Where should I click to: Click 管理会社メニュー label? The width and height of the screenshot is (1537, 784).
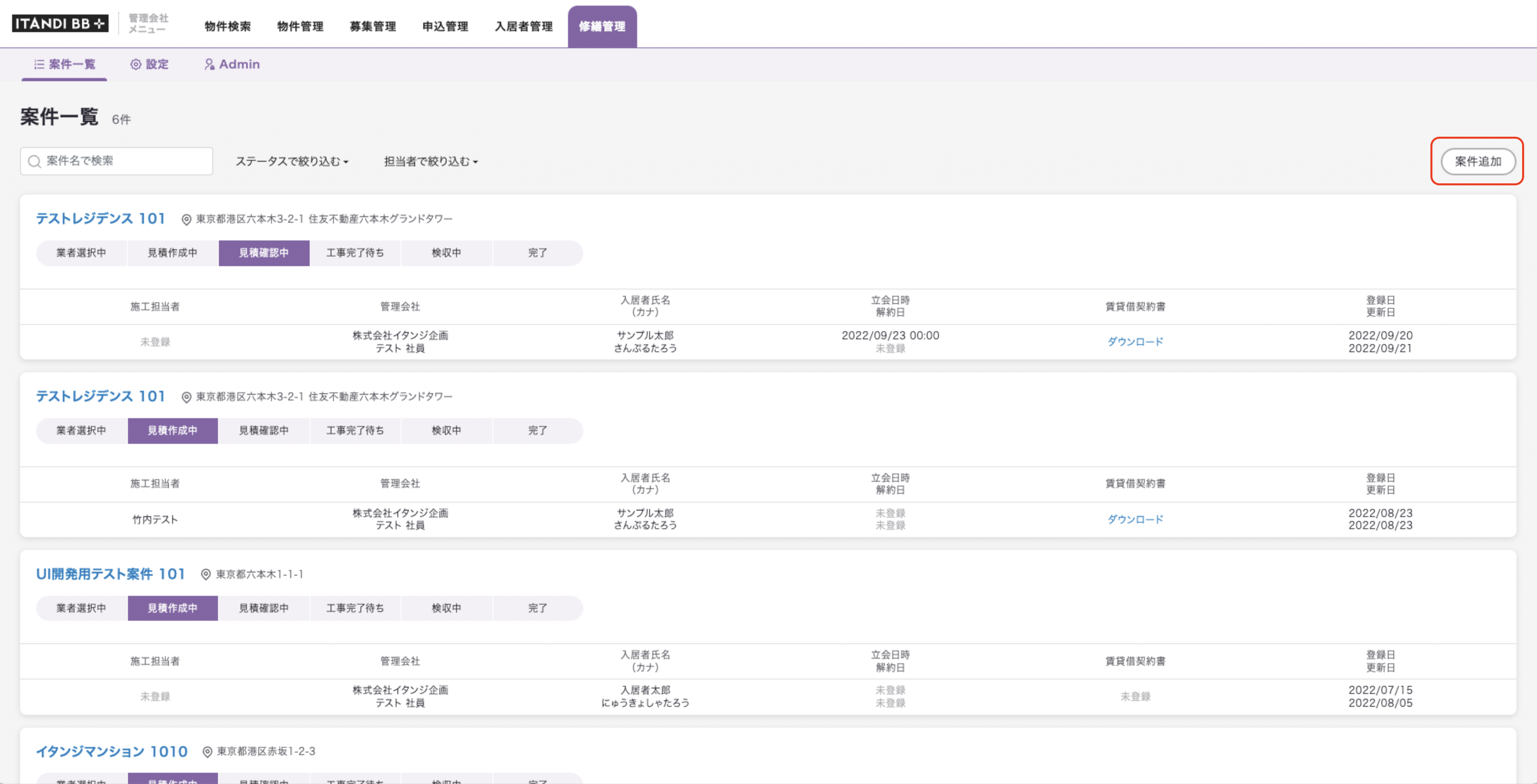click(x=148, y=24)
